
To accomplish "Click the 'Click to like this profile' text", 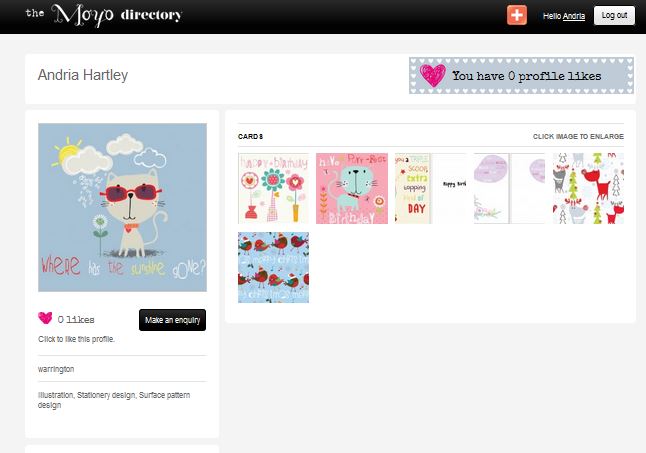I will (76, 339).
